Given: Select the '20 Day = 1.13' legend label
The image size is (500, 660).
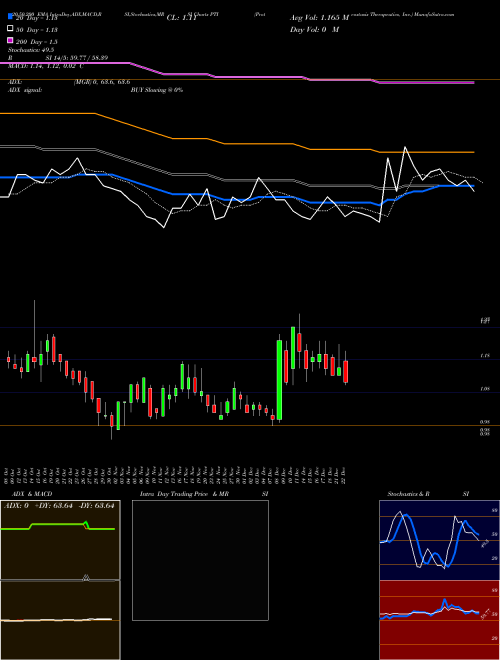Looking at the screenshot, I should [x=37, y=18].
